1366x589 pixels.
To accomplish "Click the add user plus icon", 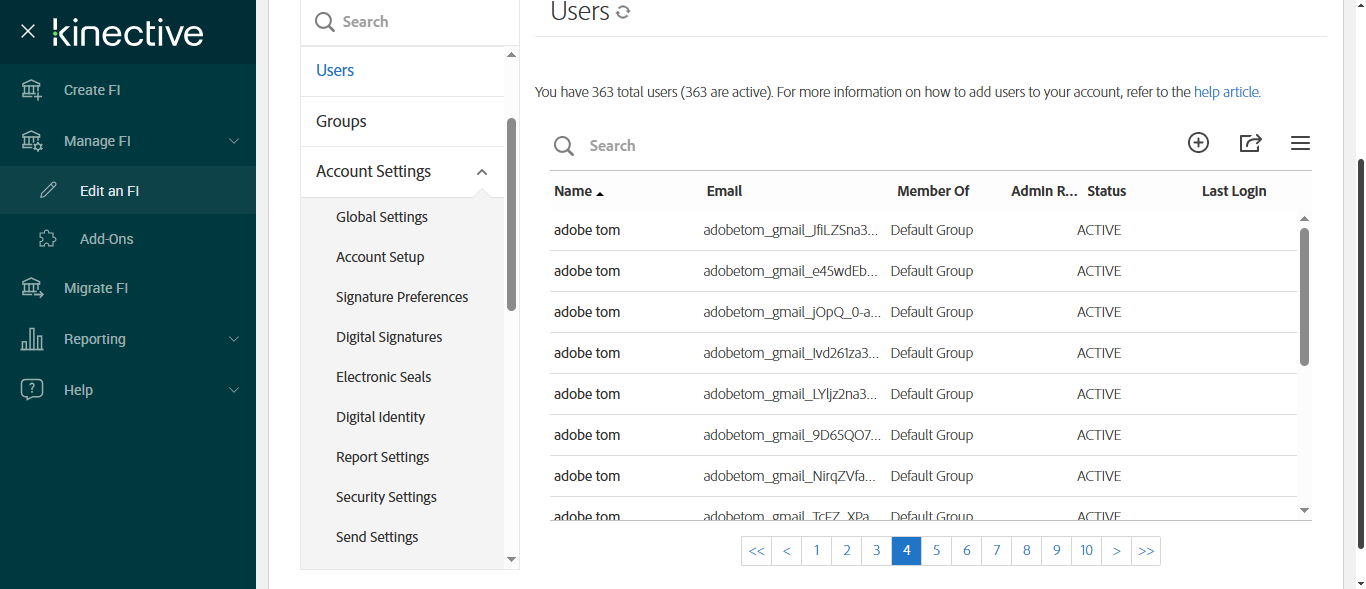I will pyautogui.click(x=1198, y=143).
